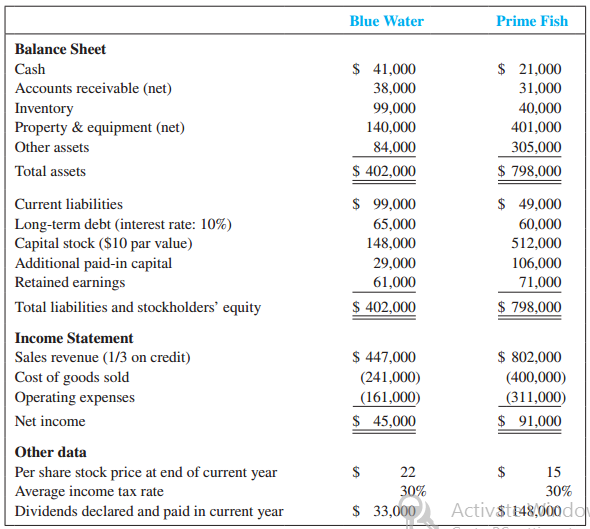Click Prime Fish net income $91,000
Screen dimensions: 590x529
click(x=529, y=421)
